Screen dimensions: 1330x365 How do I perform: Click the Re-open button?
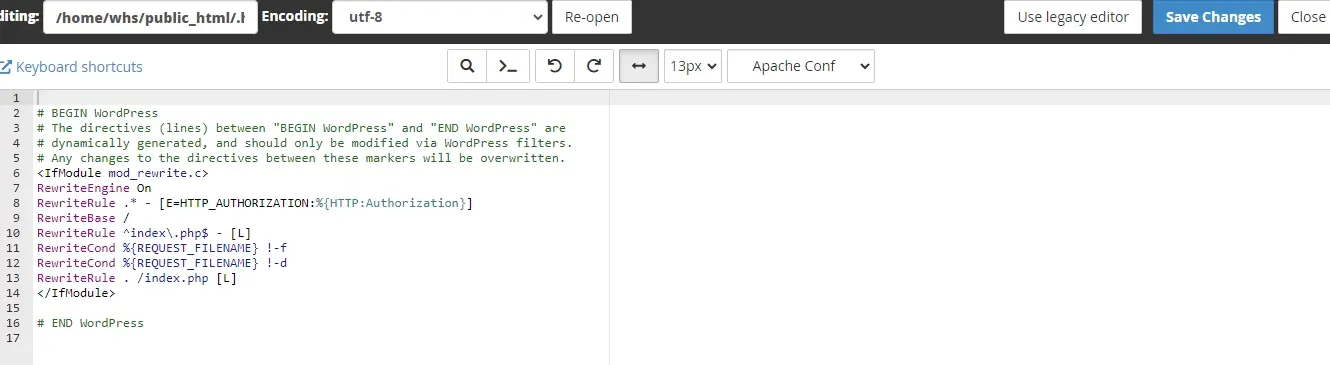tap(592, 17)
